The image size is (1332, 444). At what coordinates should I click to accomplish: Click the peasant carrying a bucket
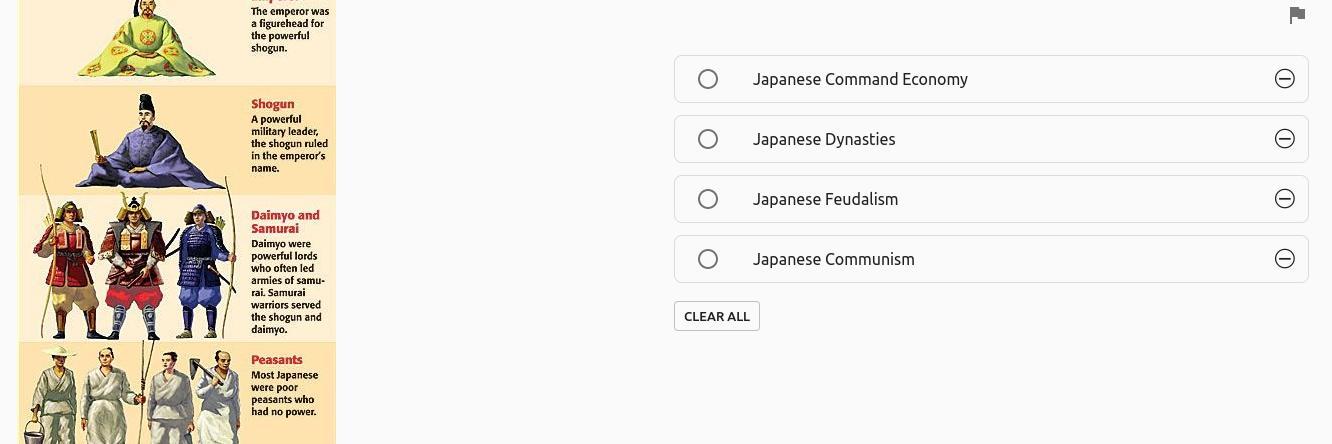coord(50,398)
